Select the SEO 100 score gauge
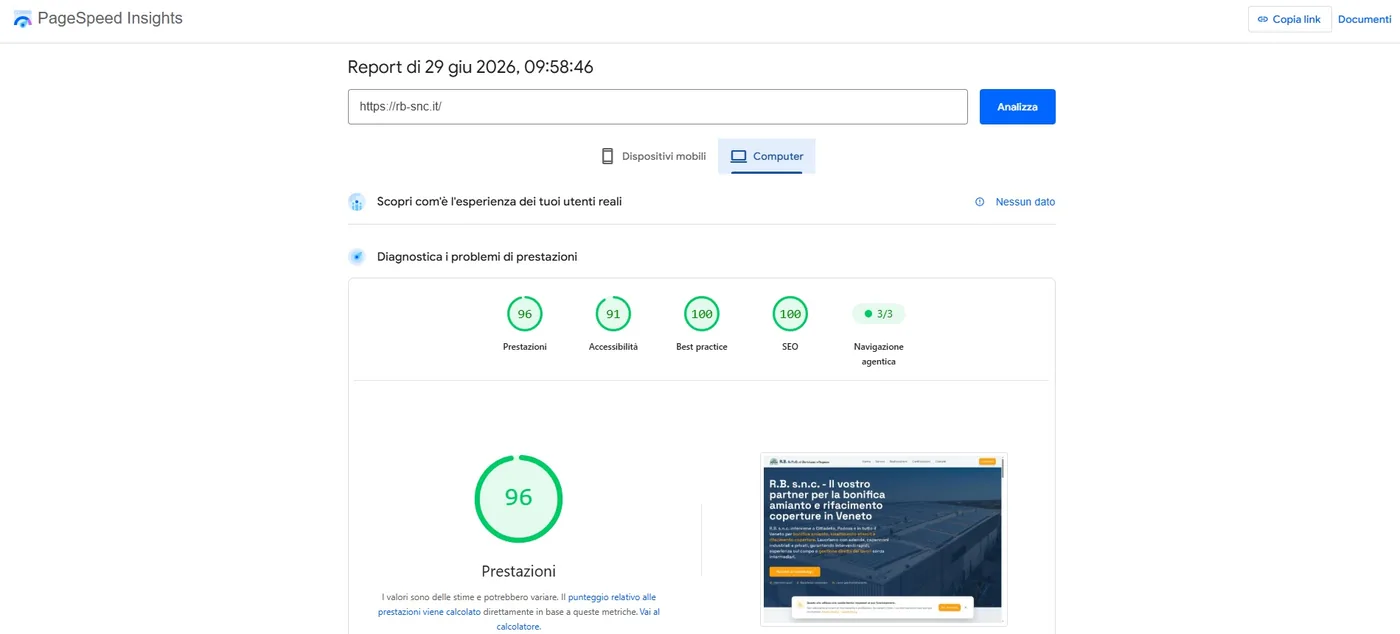Image resolution: width=1400 pixels, height=634 pixels. (790, 314)
